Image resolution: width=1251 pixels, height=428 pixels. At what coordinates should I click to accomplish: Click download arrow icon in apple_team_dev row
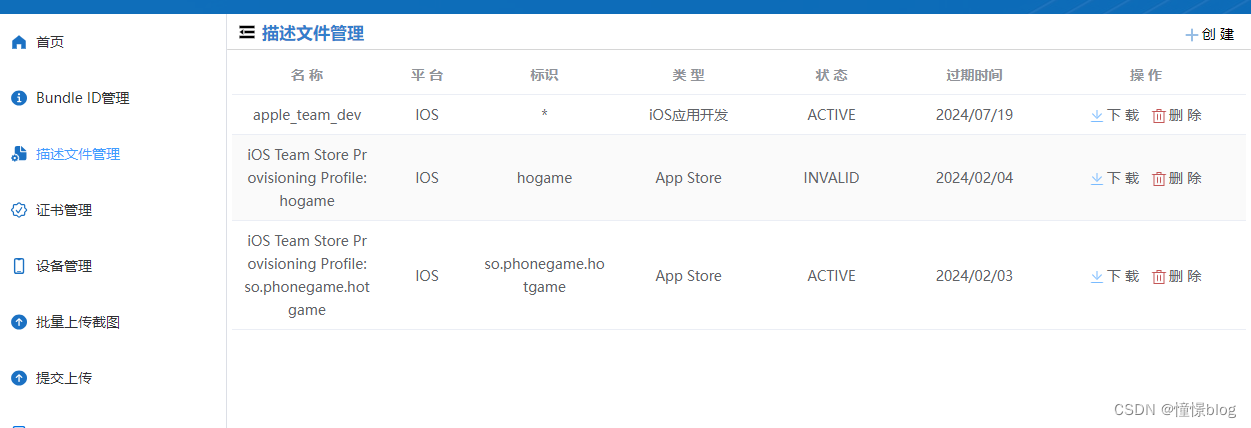coord(1097,115)
